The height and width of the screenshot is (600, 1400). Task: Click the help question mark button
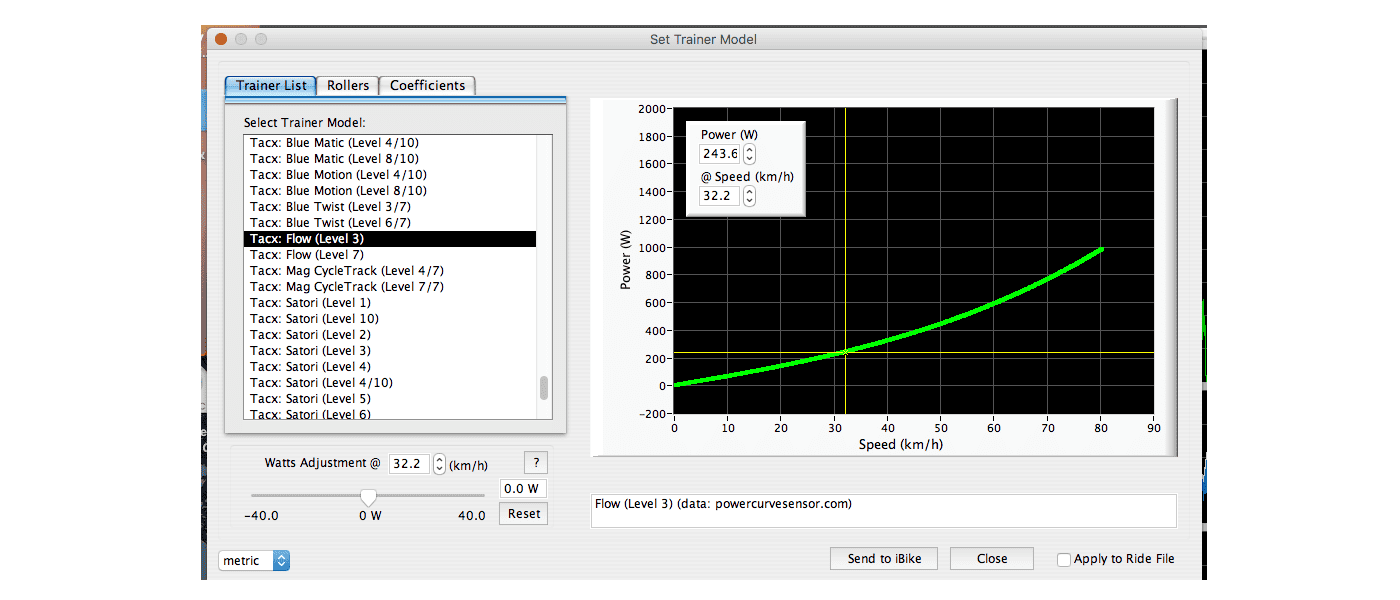[536, 462]
